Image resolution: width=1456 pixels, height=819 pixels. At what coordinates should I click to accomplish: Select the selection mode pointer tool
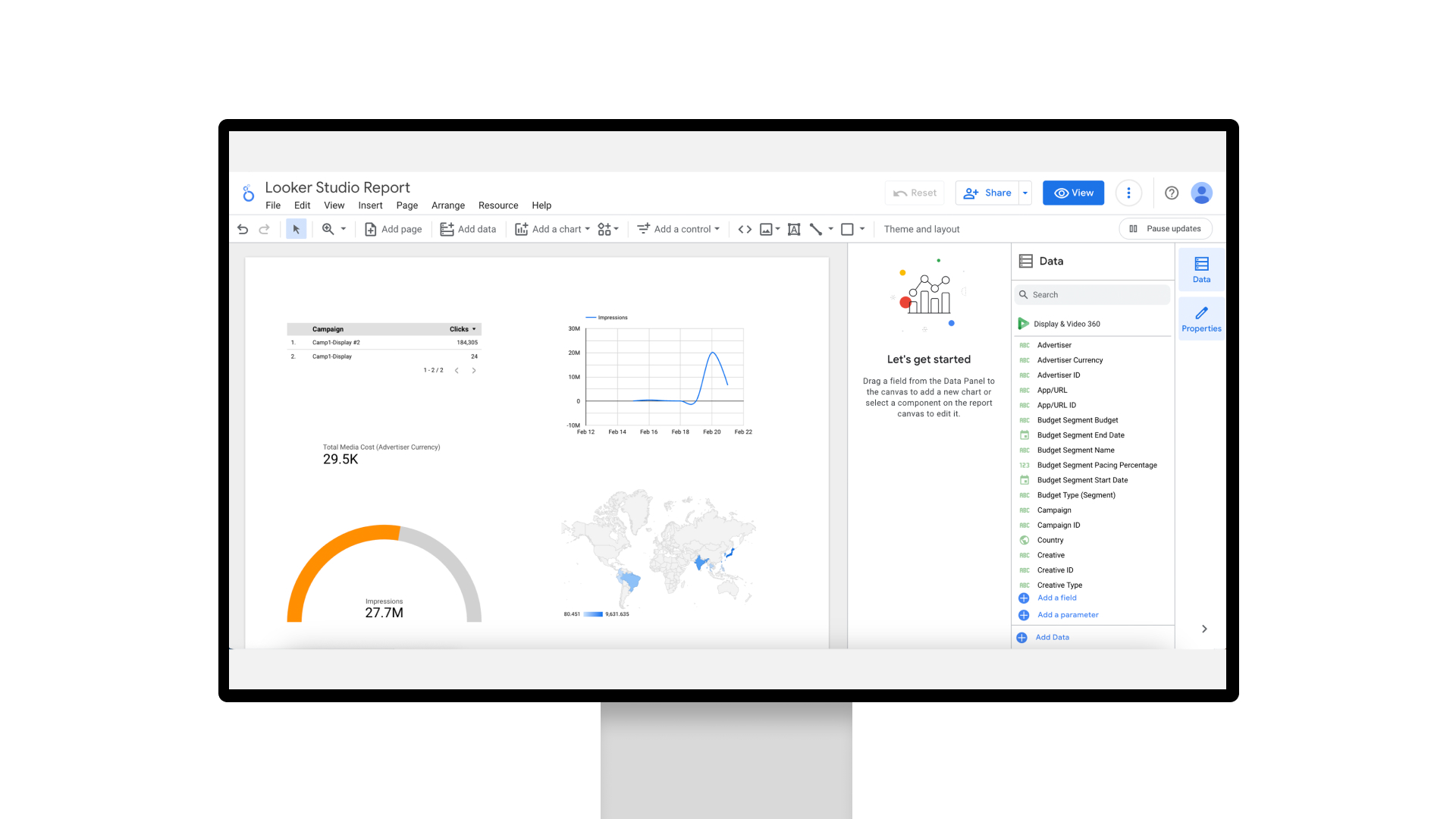[296, 229]
